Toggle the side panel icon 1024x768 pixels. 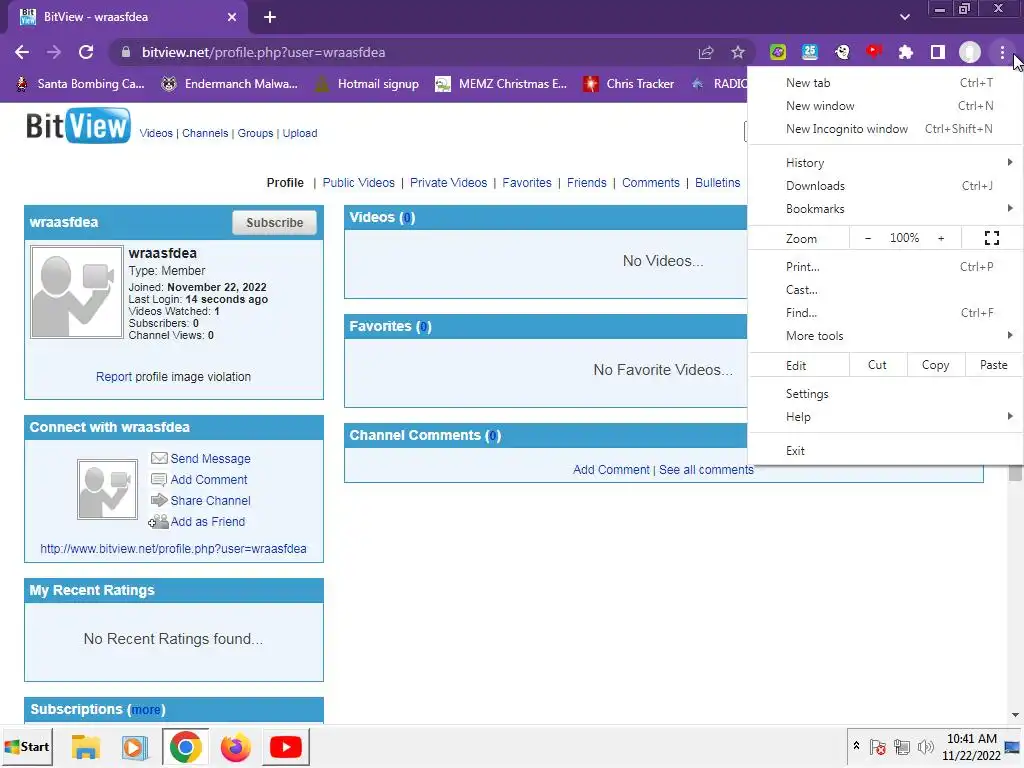[938, 52]
